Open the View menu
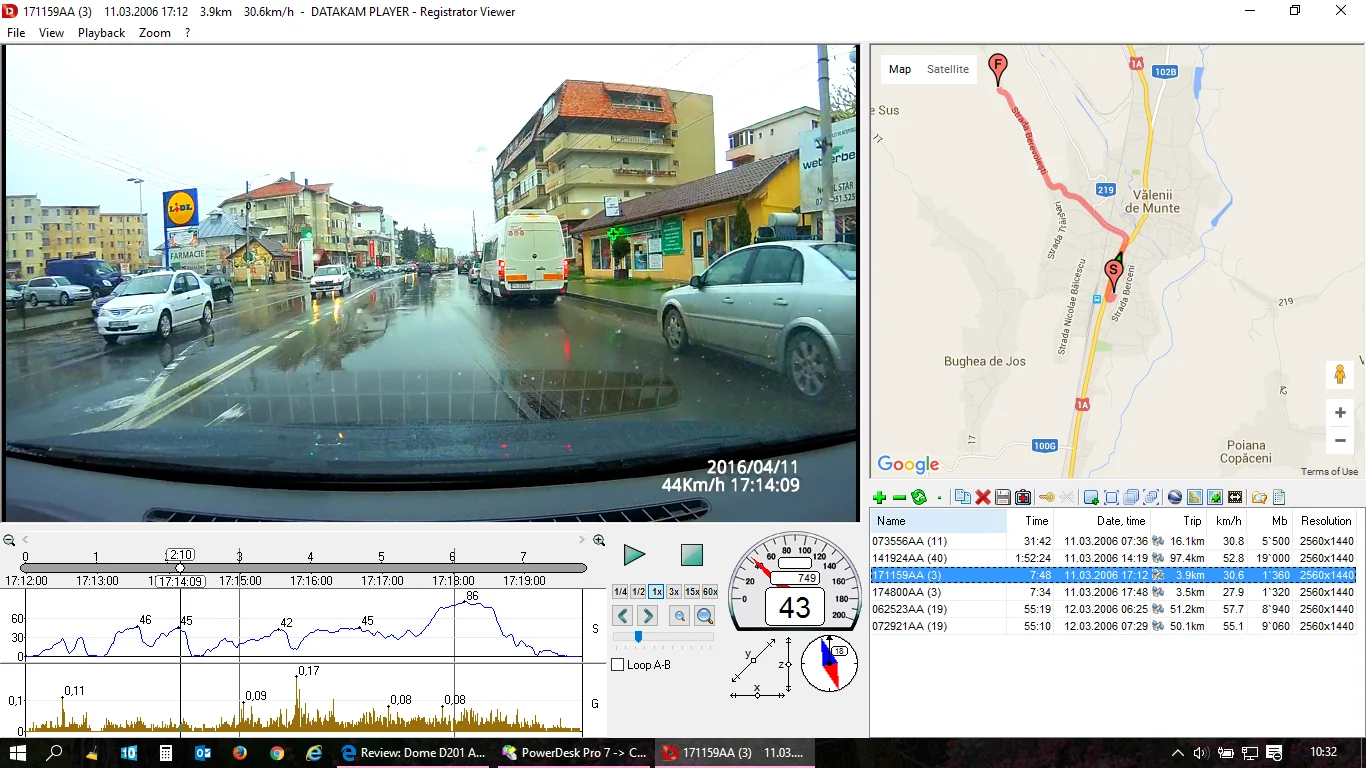Screen dimensions: 1366x768 pyautogui.click(x=51, y=33)
